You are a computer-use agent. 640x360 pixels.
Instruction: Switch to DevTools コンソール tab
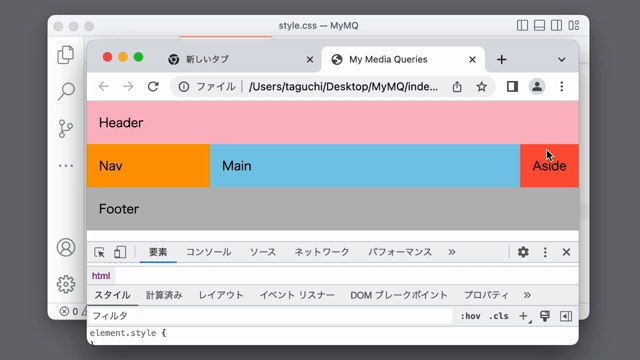[209, 252]
